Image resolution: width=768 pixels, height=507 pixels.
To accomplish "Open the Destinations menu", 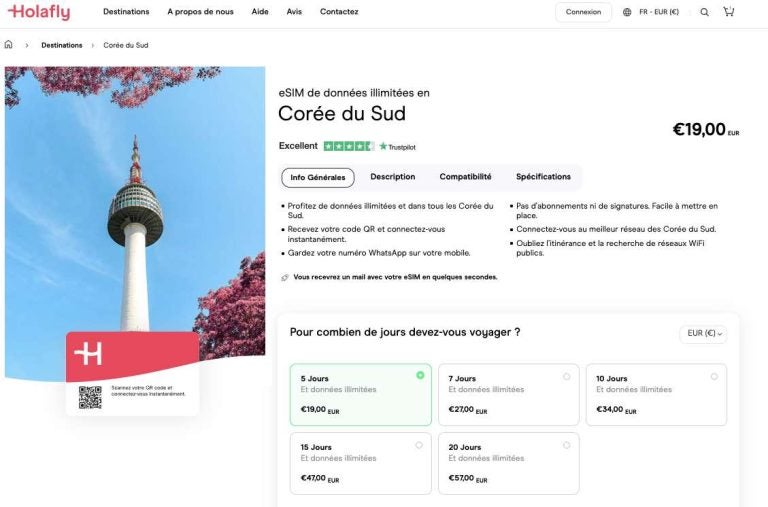I will 126,12.
